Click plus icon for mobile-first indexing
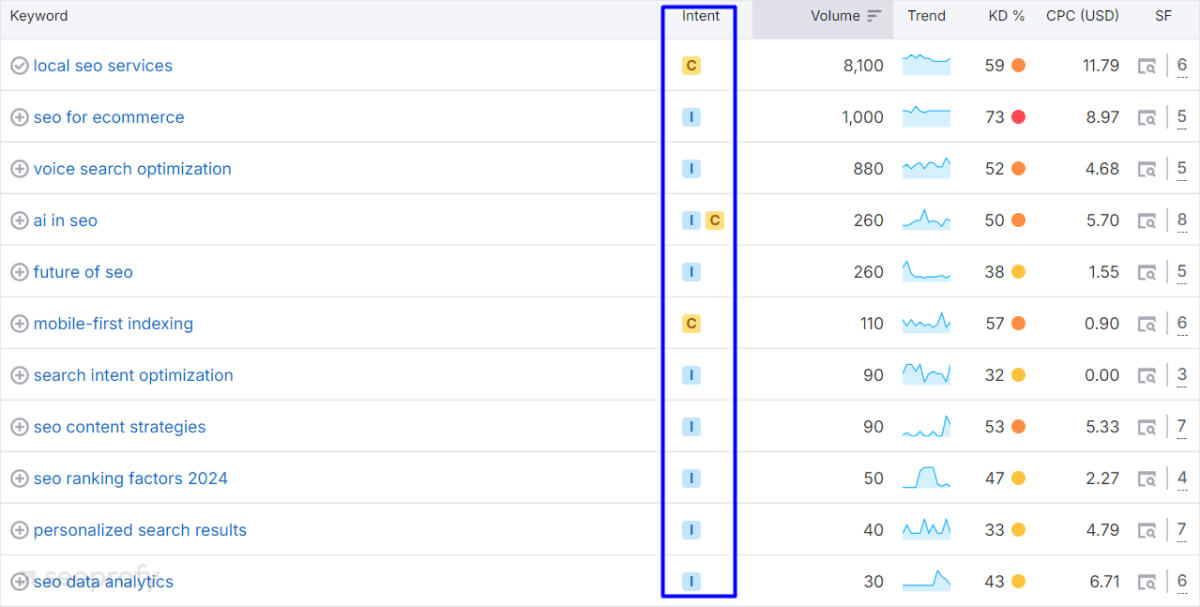This screenshot has height=607, width=1200. point(19,324)
